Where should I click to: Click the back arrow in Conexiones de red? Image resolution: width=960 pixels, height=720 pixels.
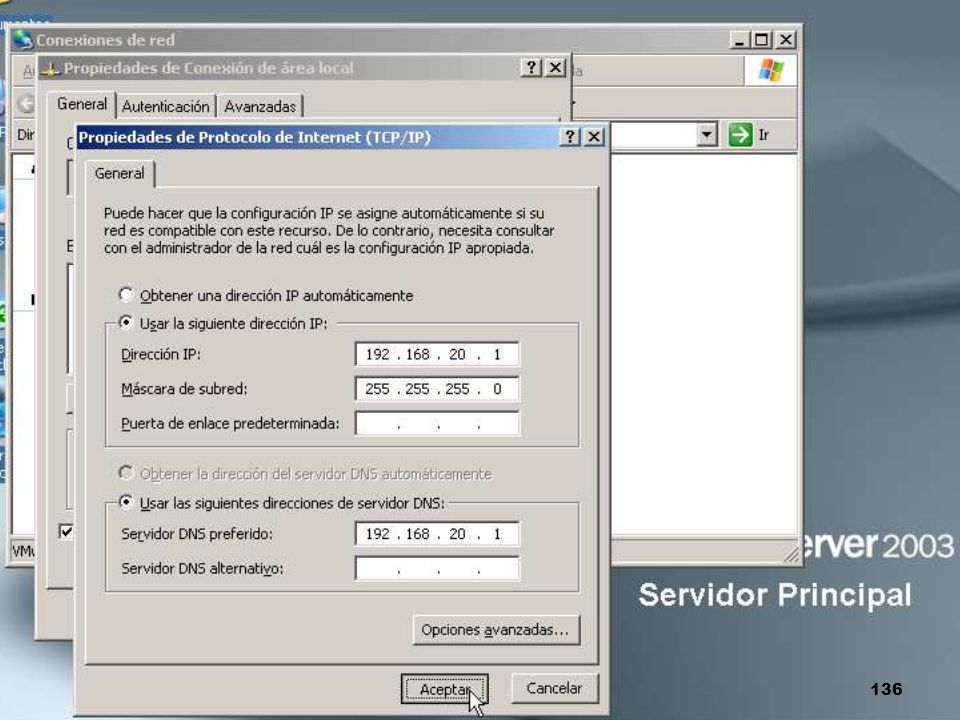(x=25, y=103)
